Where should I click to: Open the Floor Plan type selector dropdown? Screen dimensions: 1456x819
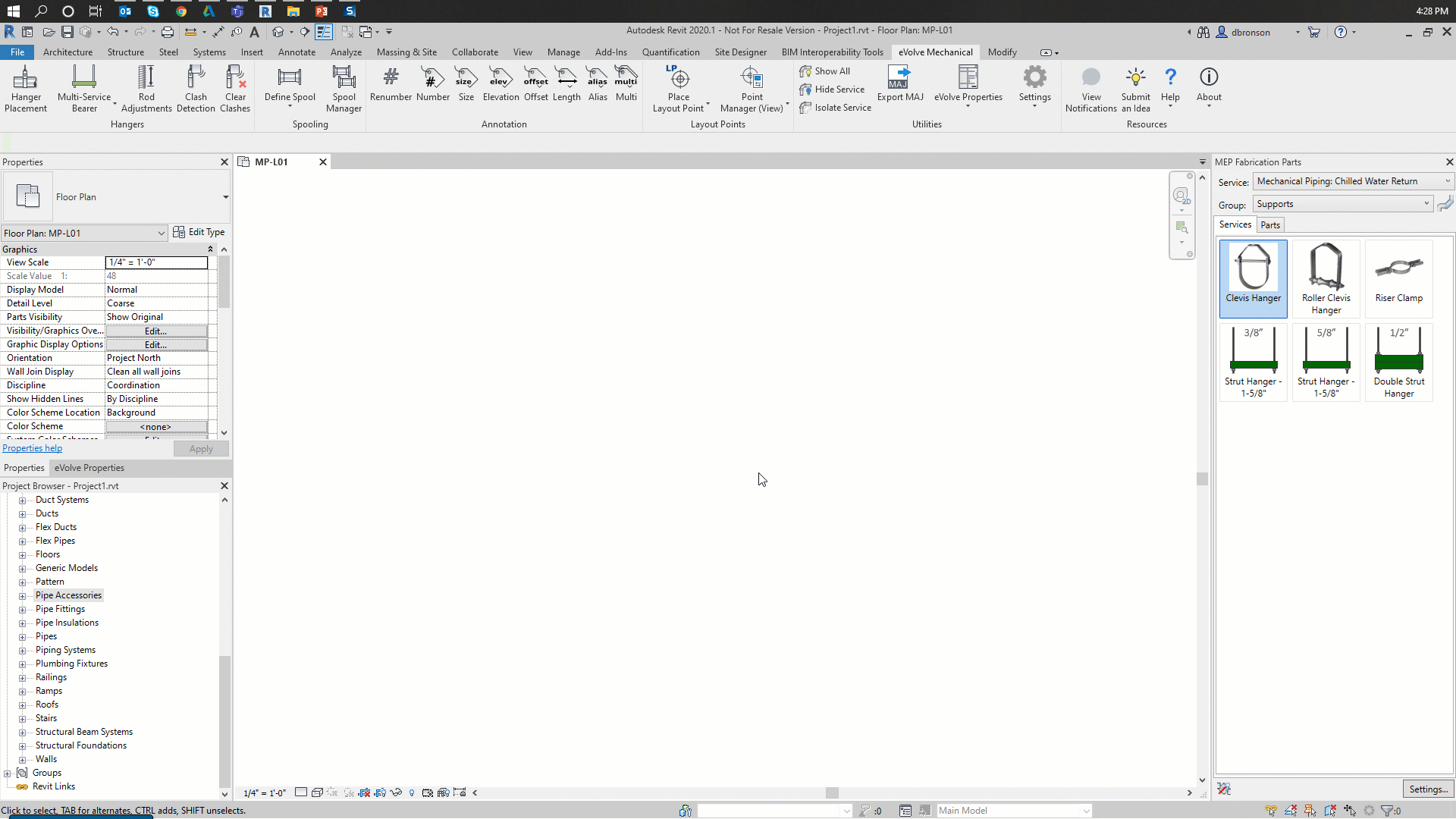point(225,197)
